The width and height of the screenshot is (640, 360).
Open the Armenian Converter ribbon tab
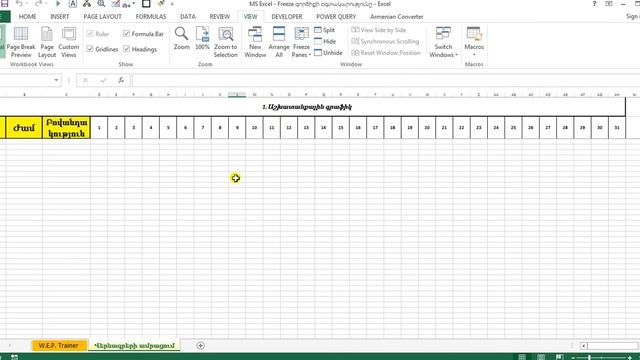pos(397,16)
